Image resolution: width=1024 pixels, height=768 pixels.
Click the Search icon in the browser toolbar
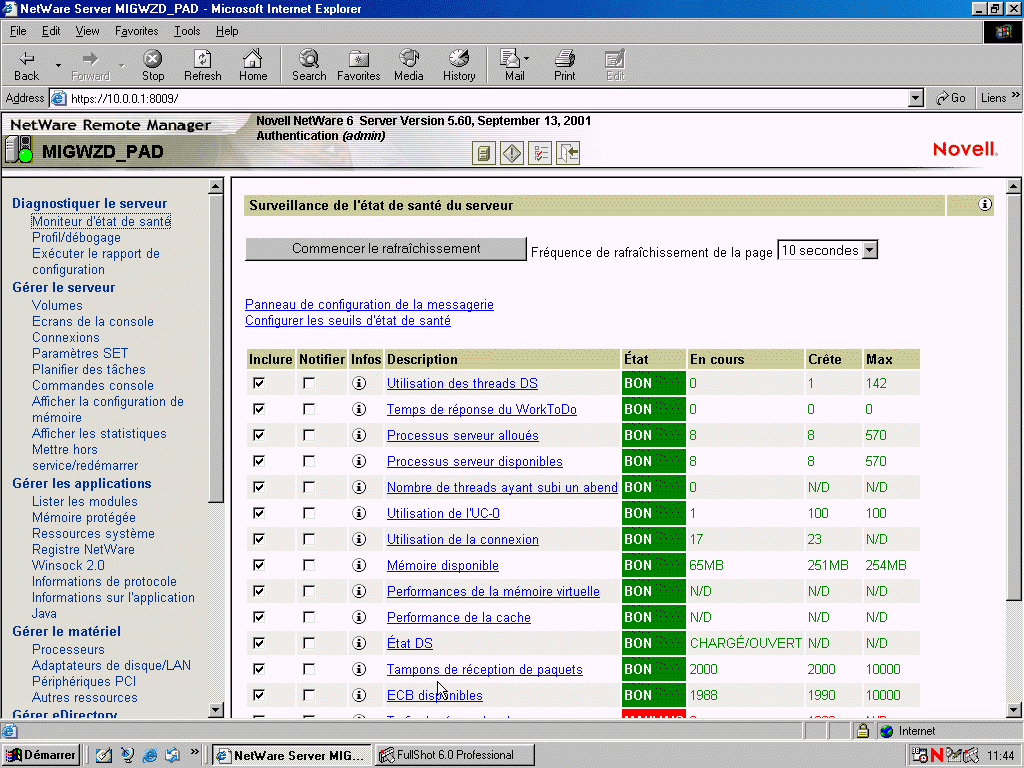(308, 64)
